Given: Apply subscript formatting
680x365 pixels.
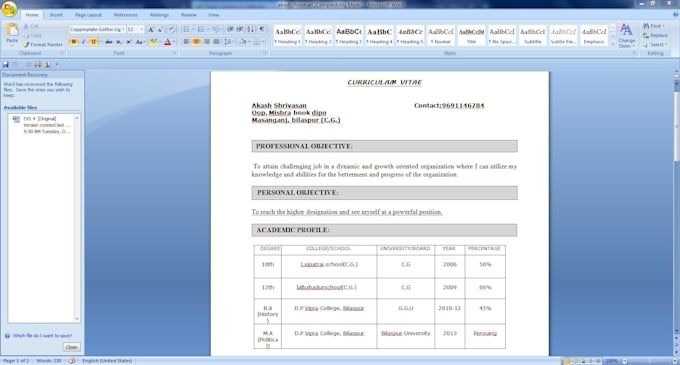Looking at the screenshot, I should (119, 42).
